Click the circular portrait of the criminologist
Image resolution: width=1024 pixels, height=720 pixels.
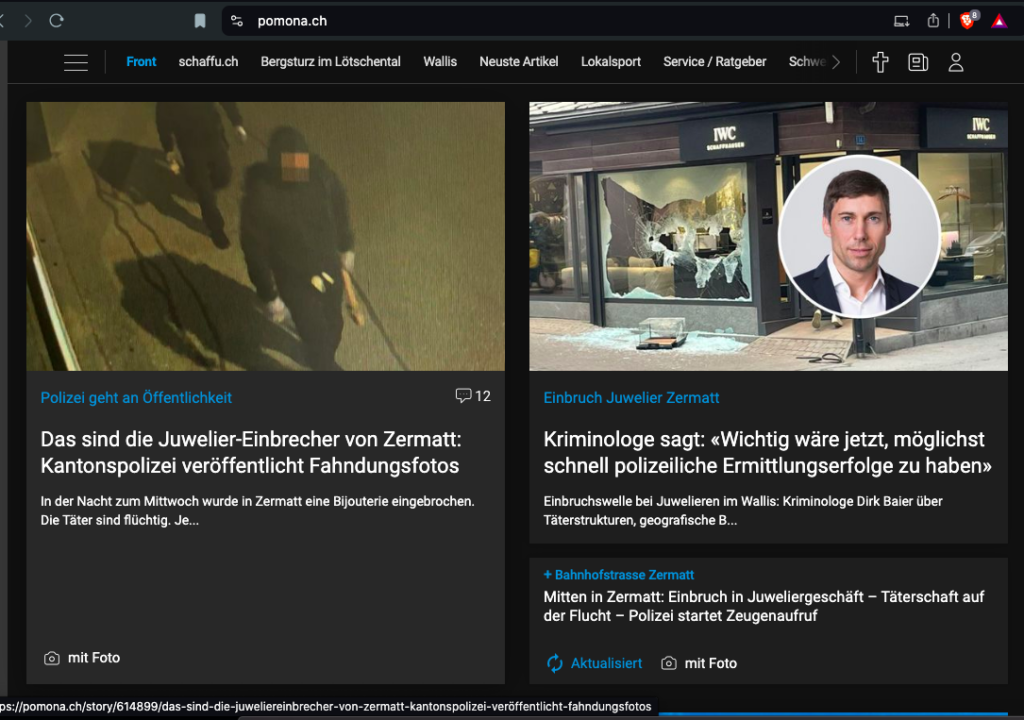pos(859,237)
